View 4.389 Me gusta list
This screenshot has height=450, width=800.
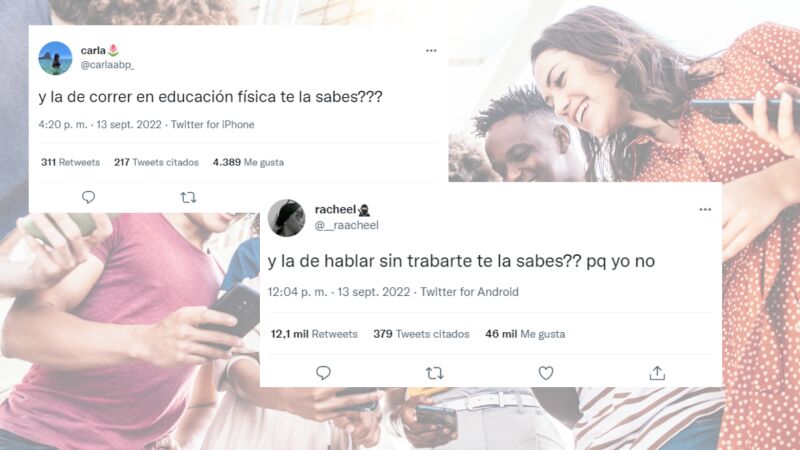coord(248,162)
